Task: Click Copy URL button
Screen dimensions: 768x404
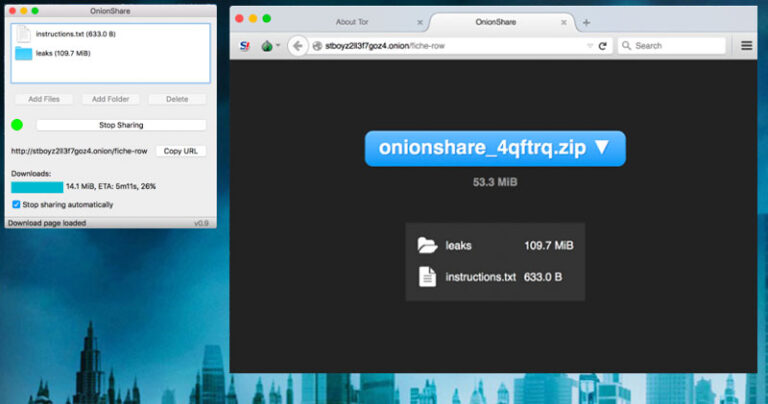Action: click(x=180, y=151)
